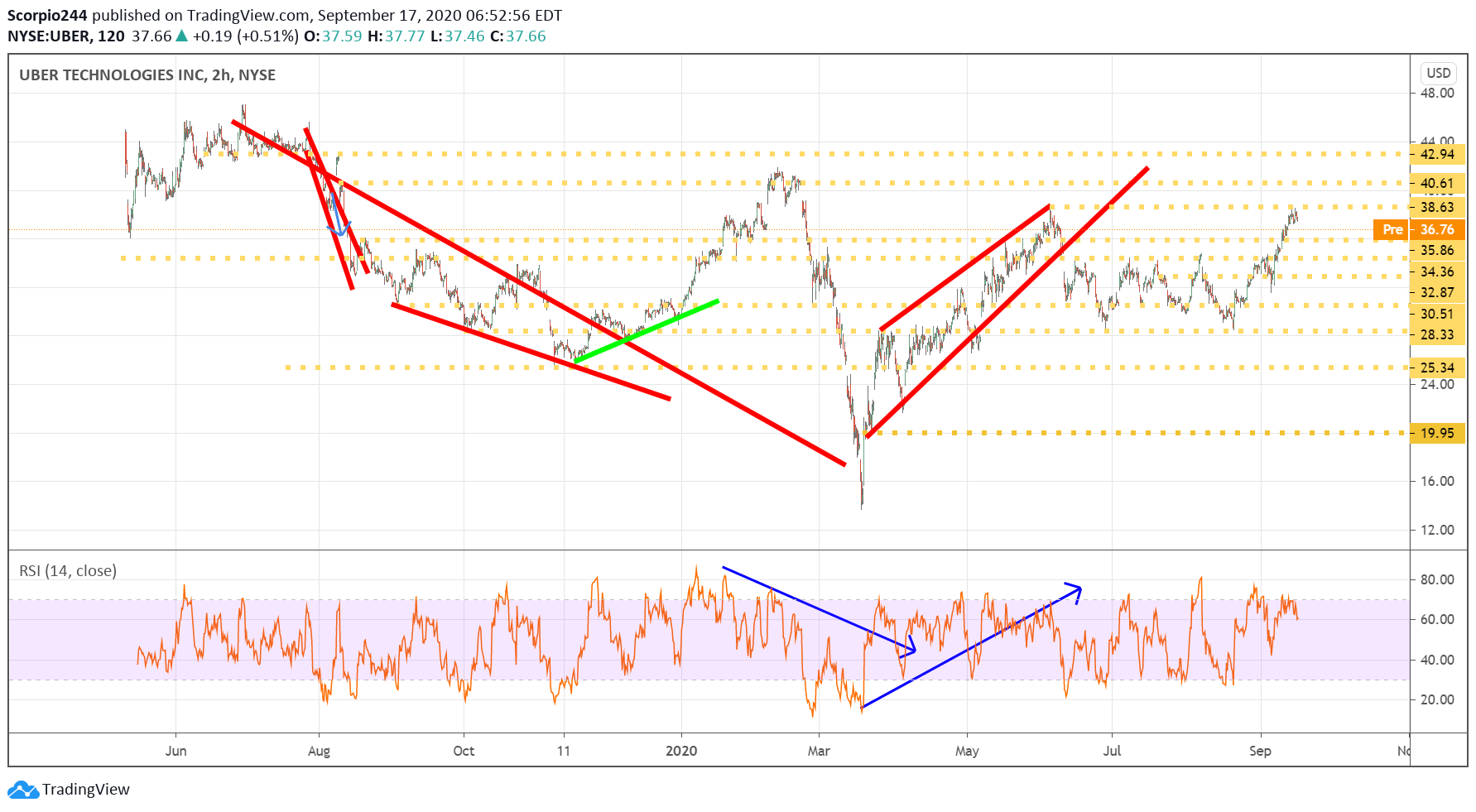Click the TradingView wordmark text
This screenshot has height=812, width=1476.
[x=86, y=790]
